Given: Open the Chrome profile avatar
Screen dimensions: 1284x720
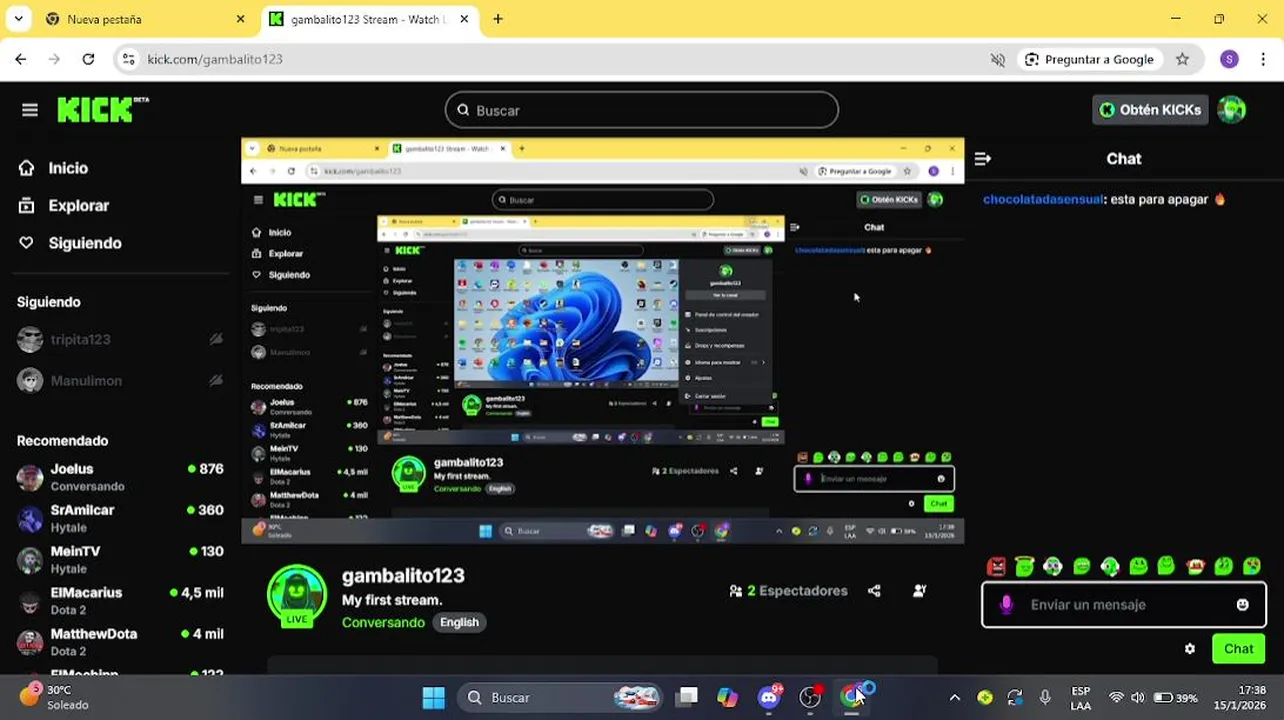Looking at the screenshot, I should click(1229, 59).
